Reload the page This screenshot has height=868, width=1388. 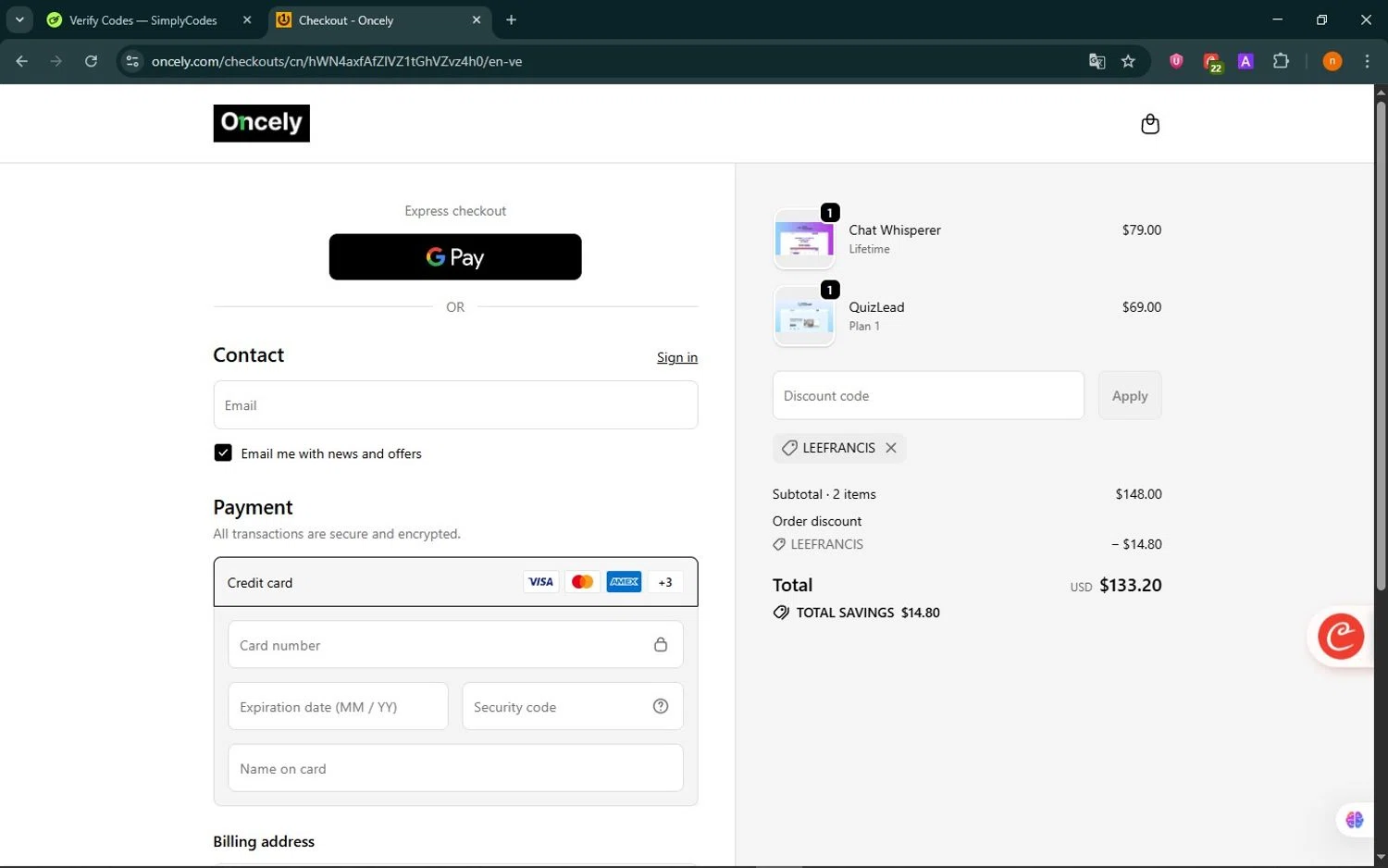tap(91, 61)
